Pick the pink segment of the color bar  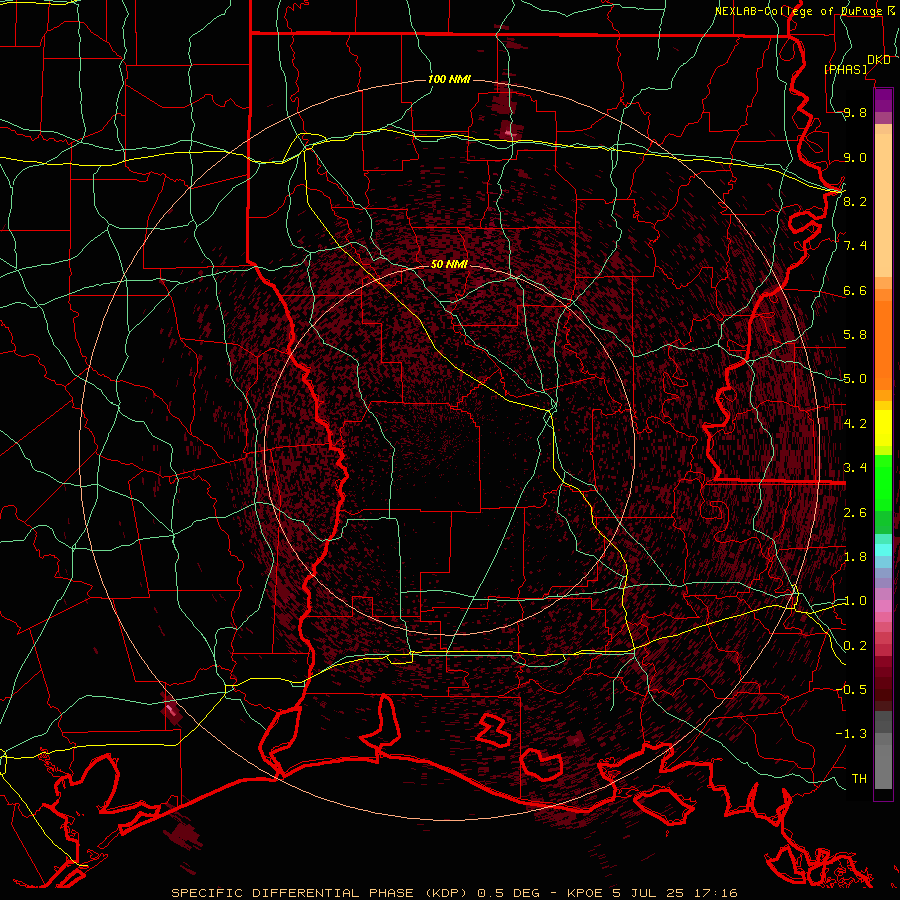tap(883, 605)
